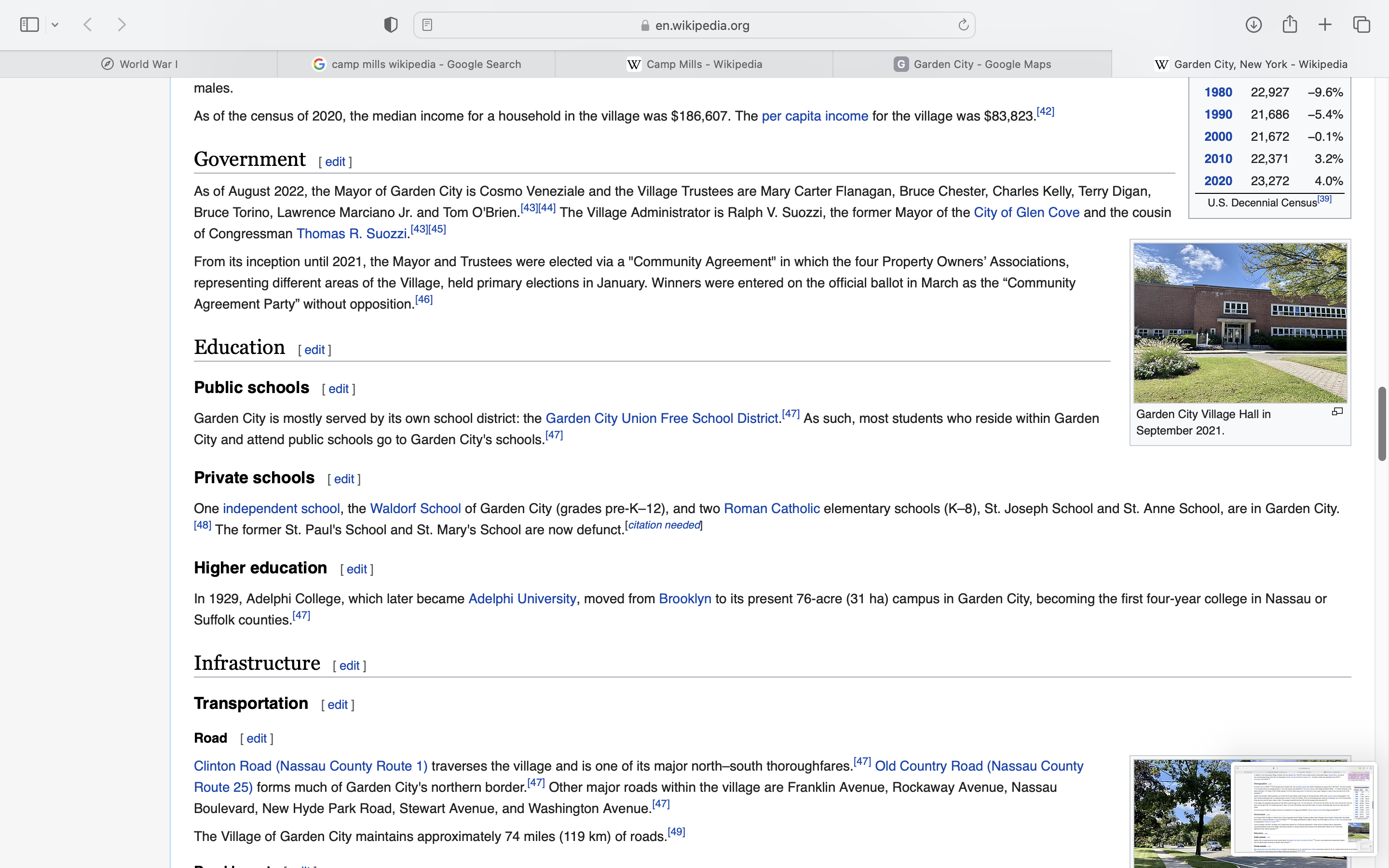The height and width of the screenshot is (868, 1389).
Task: Go forward with the forward arrow
Action: (x=122, y=25)
